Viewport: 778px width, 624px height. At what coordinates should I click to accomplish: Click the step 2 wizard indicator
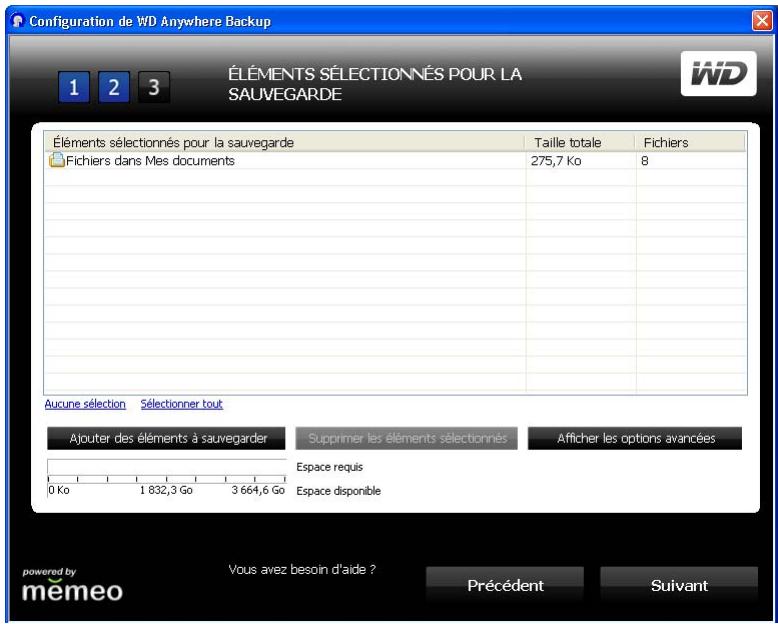tap(114, 87)
